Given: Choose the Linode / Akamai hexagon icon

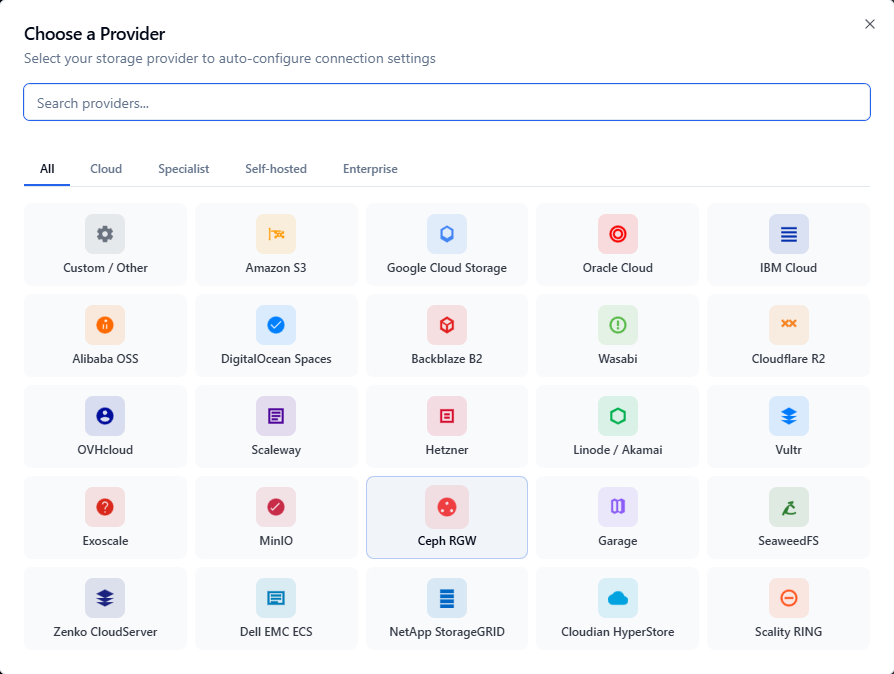Looking at the screenshot, I should [617, 416].
